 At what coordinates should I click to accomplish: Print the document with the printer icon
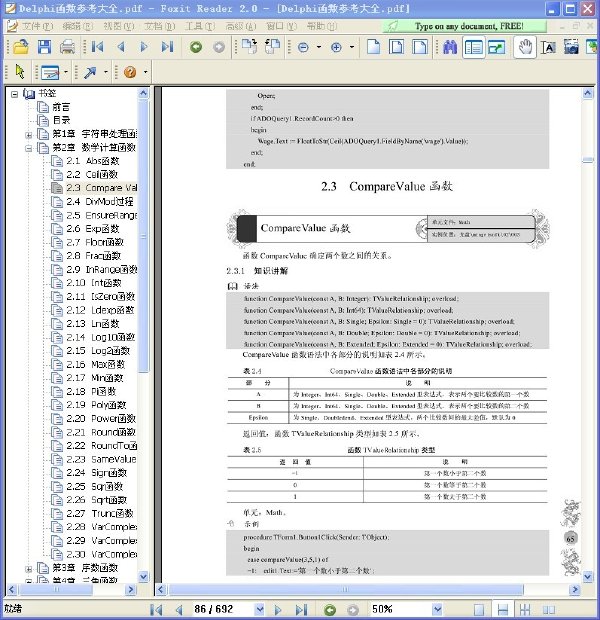coord(67,47)
